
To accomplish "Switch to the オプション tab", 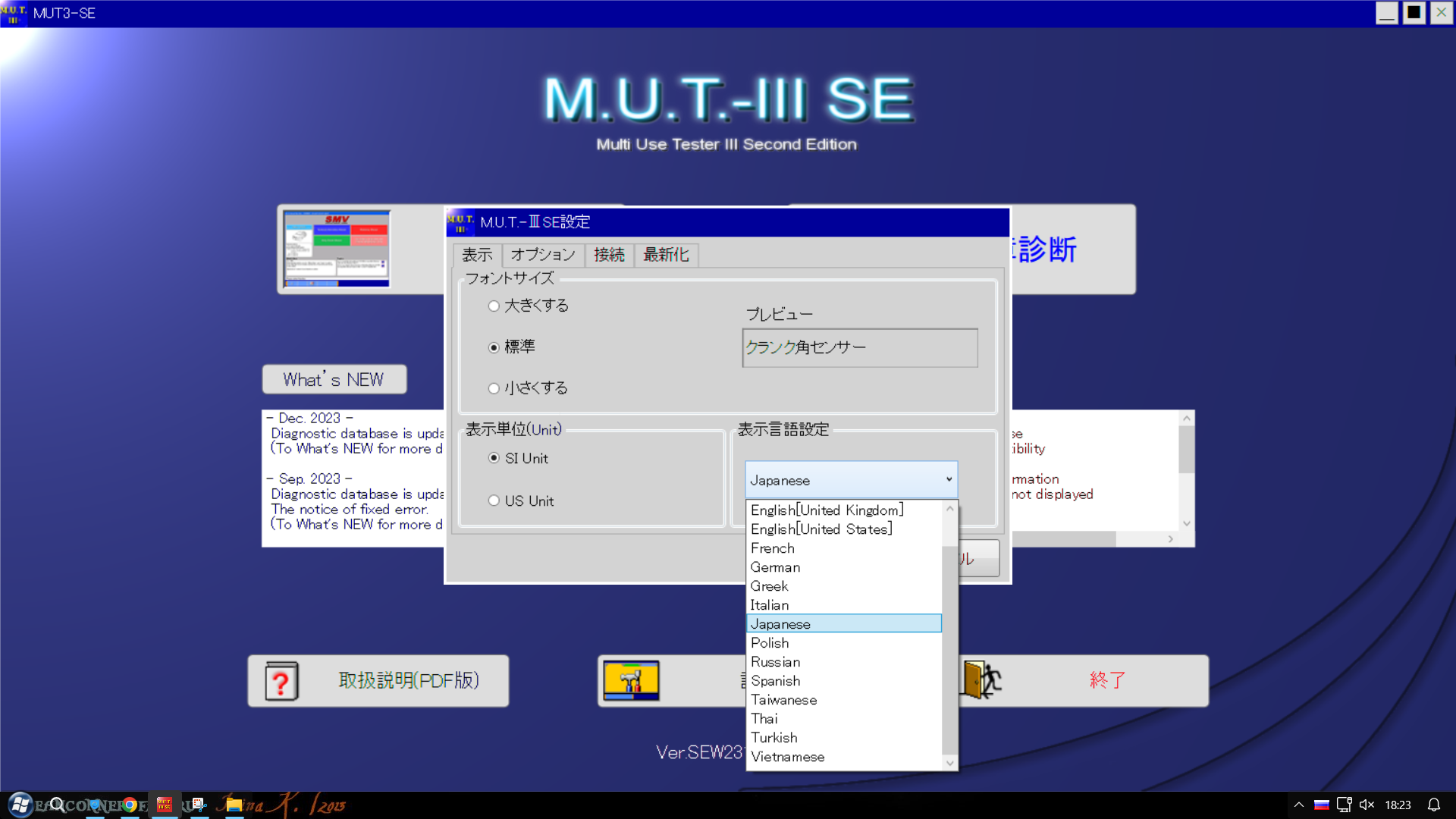I will click(543, 255).
